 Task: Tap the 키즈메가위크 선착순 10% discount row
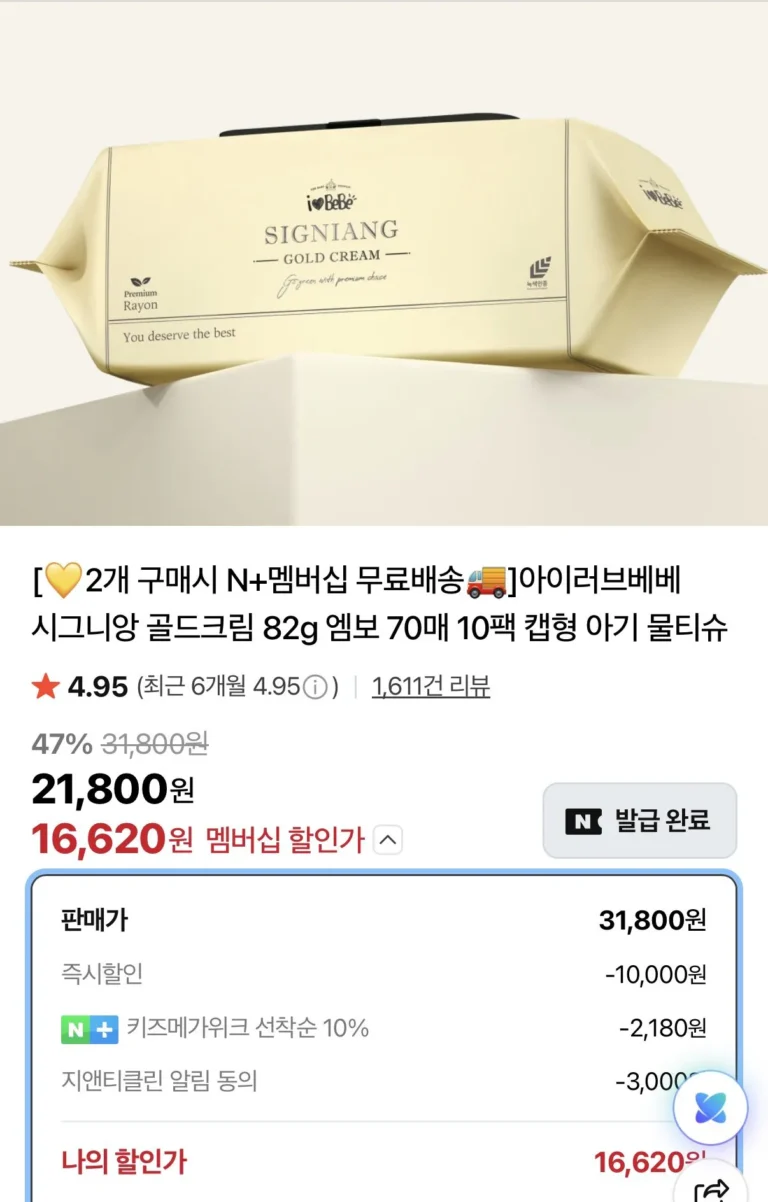click(384, 1028)
